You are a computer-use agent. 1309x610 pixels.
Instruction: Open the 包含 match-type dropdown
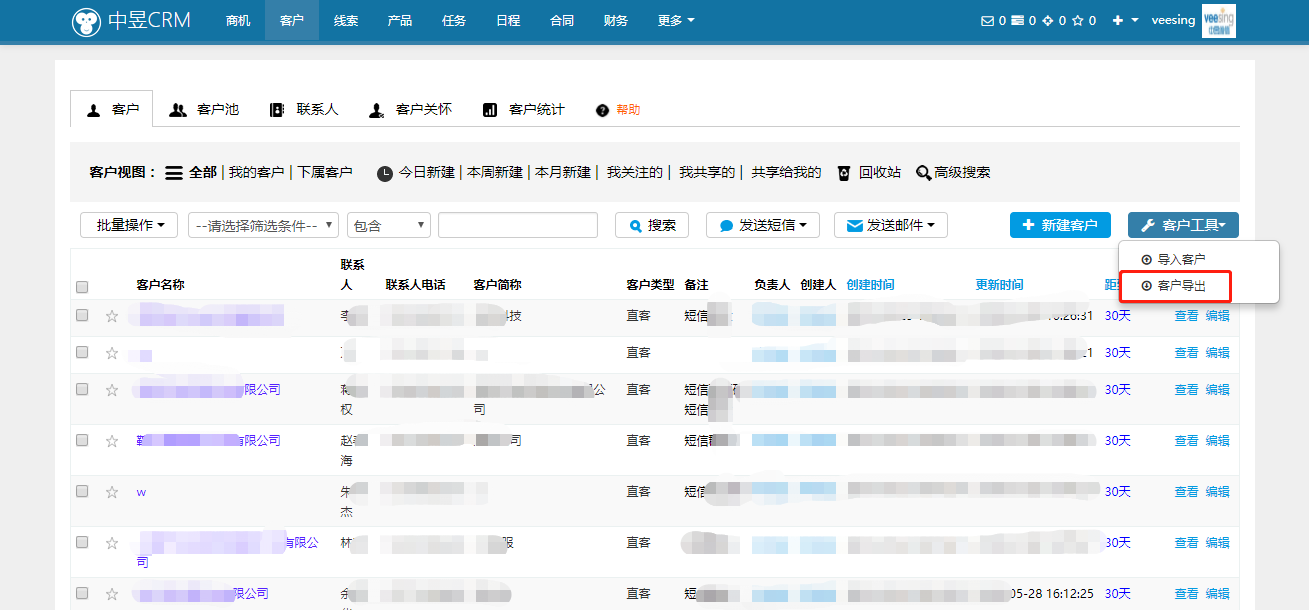pyautogui.click(x=388, y=224)
